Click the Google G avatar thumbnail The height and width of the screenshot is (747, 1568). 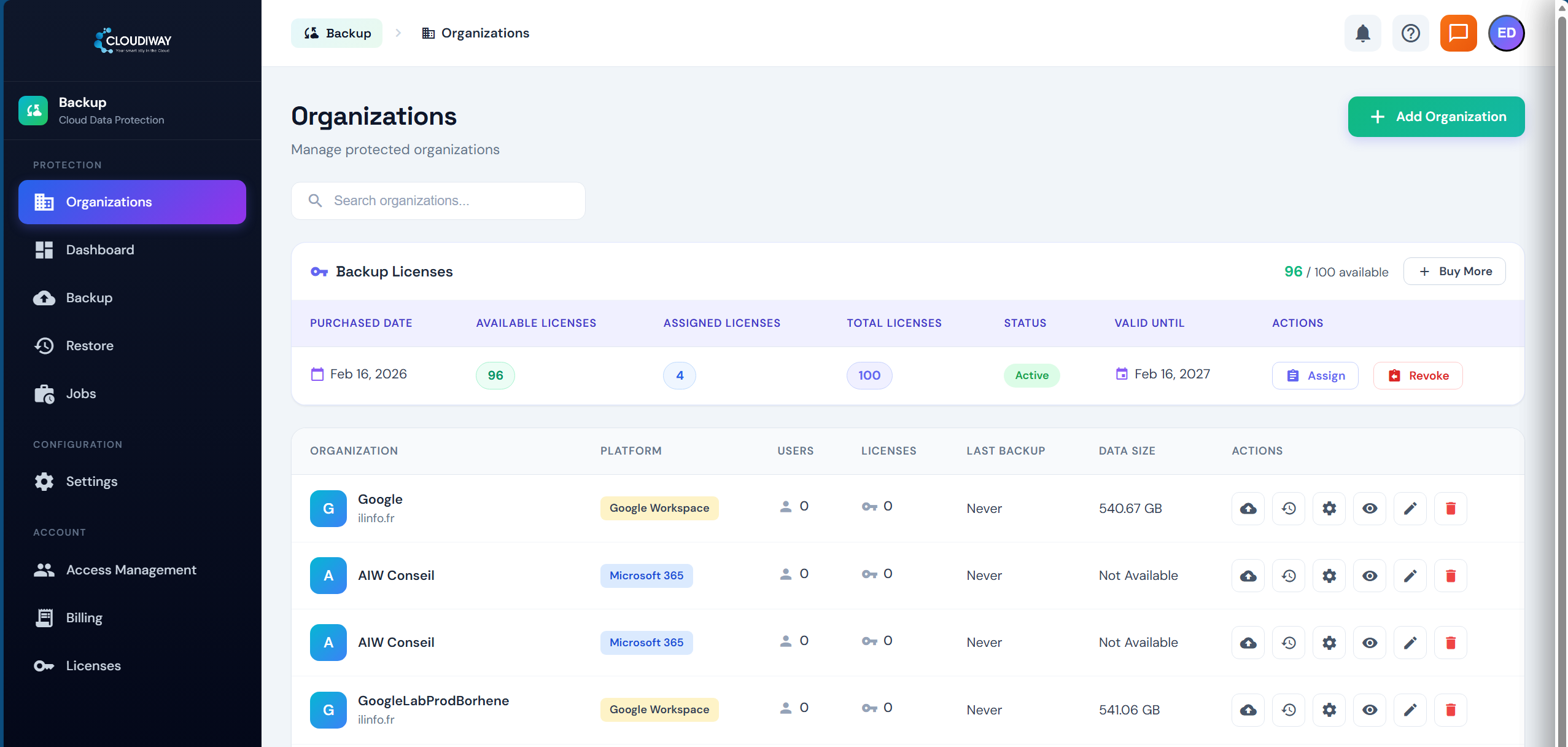pyautogui.click(x=328, y=509)
